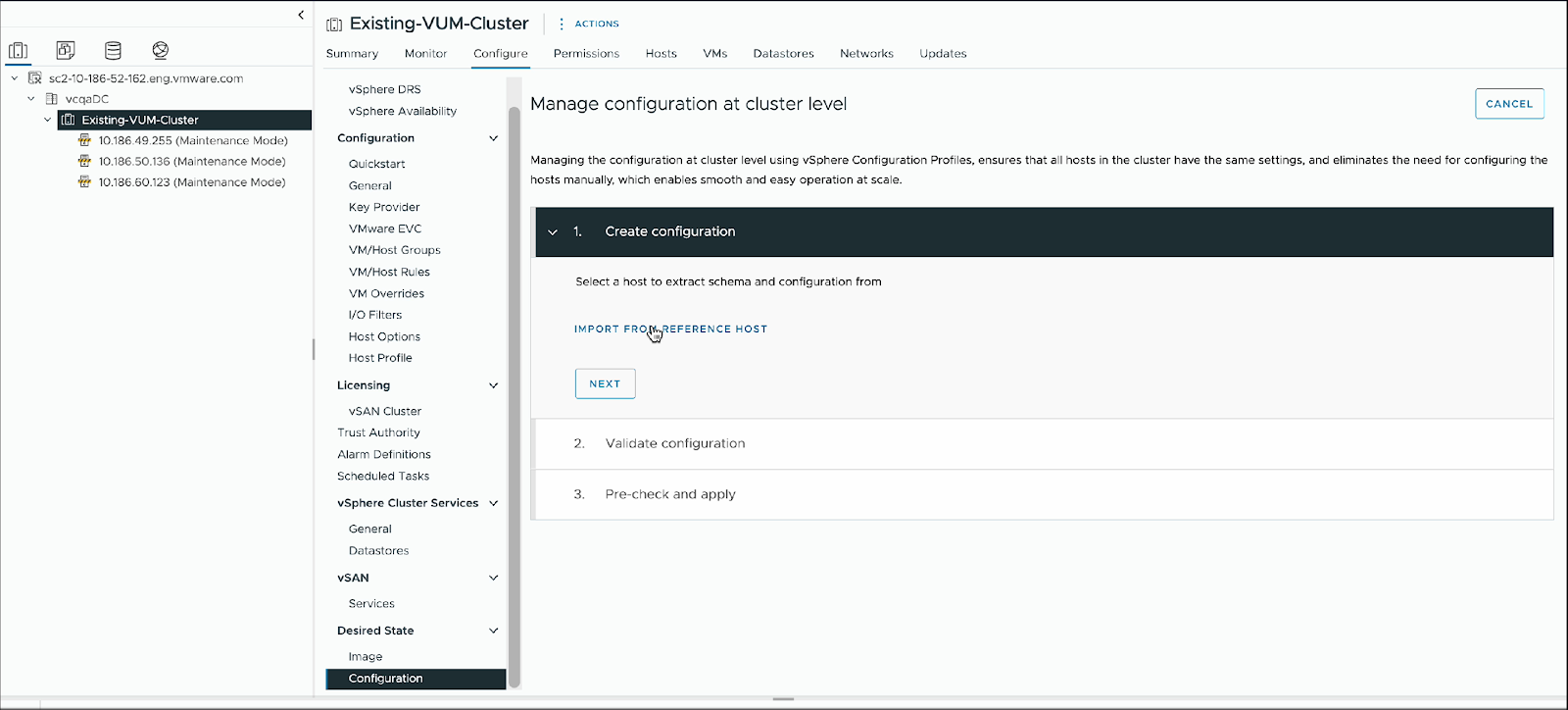Screen dimensions: 1568x710
Task: Select host 10.186.49.255 in tree
Action: pyautogui.click(x=193, y=140)
